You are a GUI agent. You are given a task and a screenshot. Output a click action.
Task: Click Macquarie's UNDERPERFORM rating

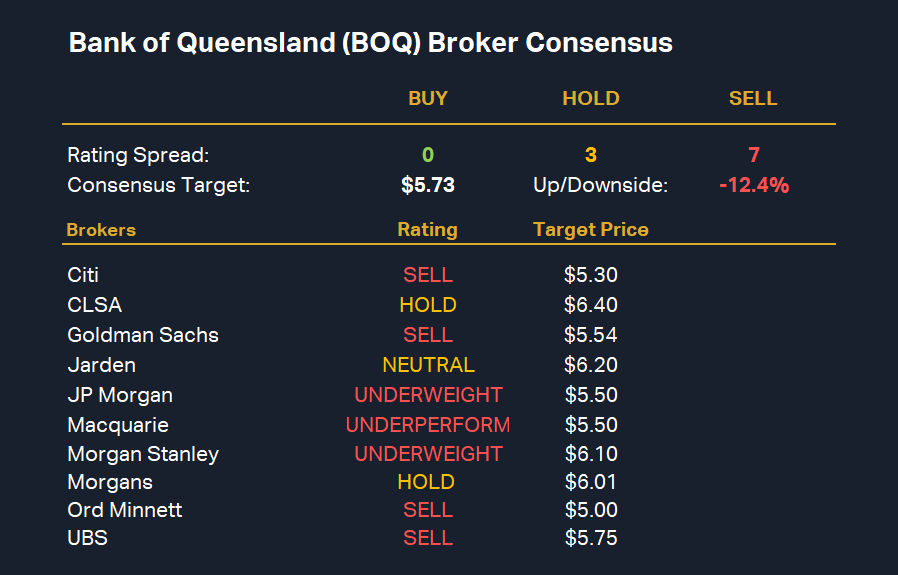click(x=428, y=425)
